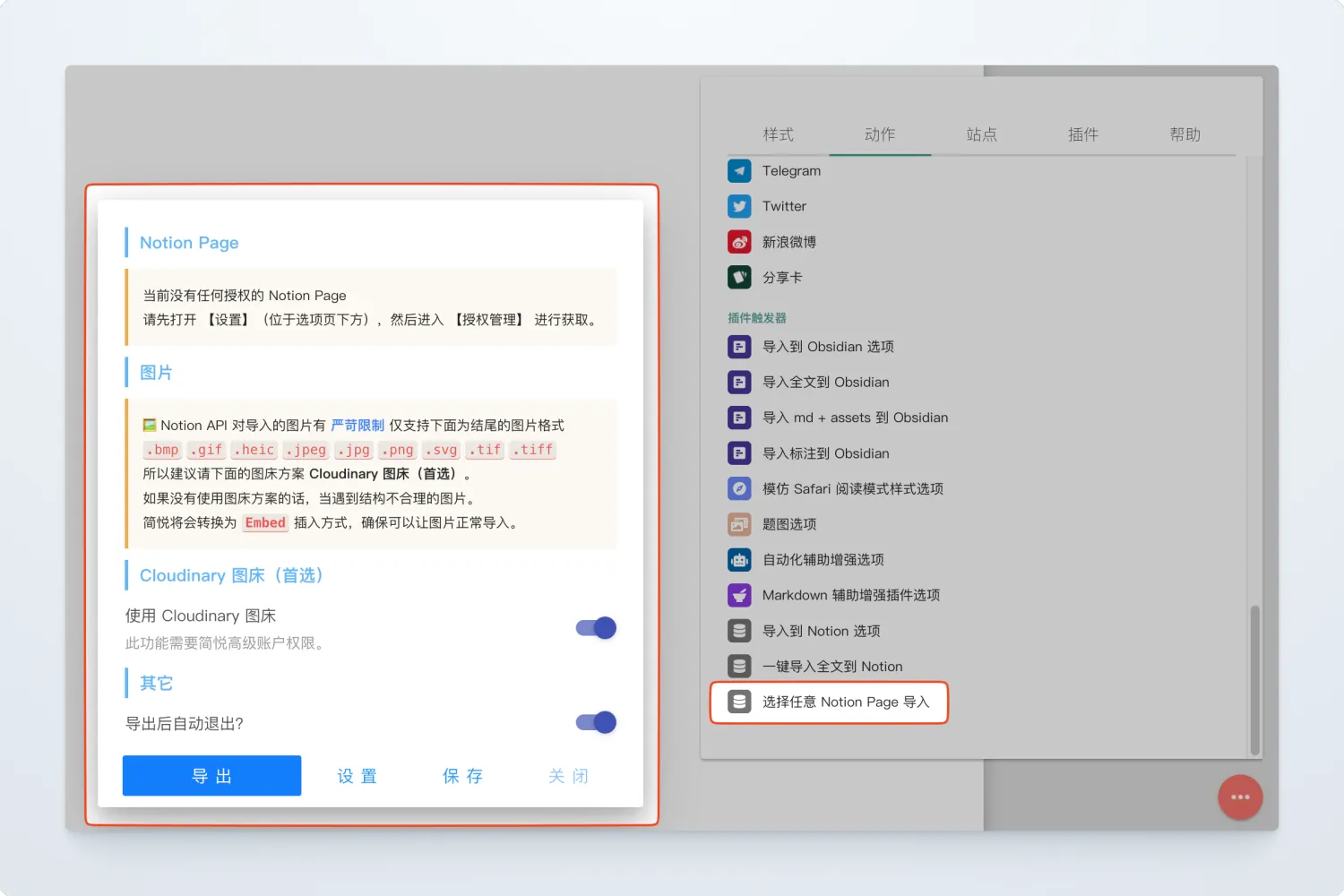Click the red Embed tag
Image resolution: width=1344 pixels, height=896 pixels.
[x=265, y=523]
